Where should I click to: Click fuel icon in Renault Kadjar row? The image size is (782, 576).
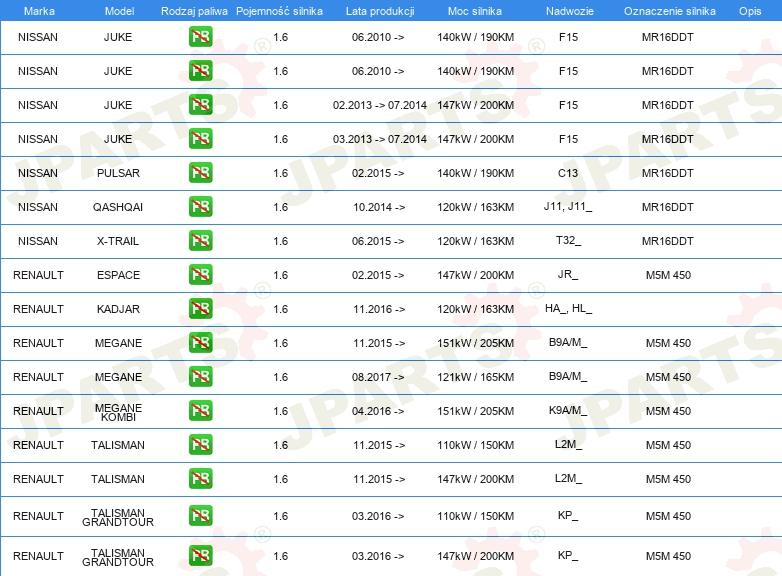(x=200, y=308)
